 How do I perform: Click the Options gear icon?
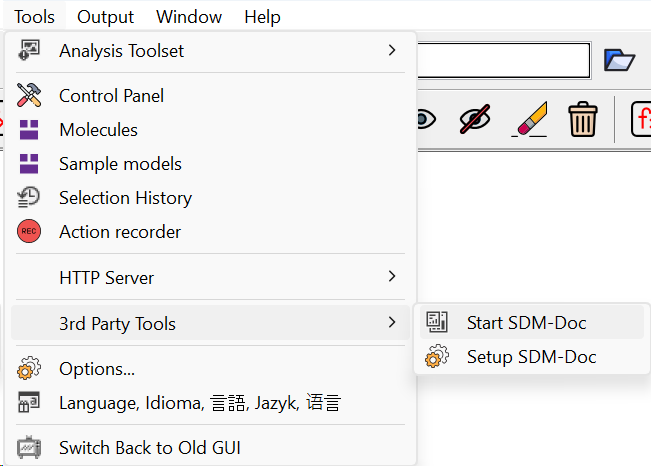tap(29, 368)
